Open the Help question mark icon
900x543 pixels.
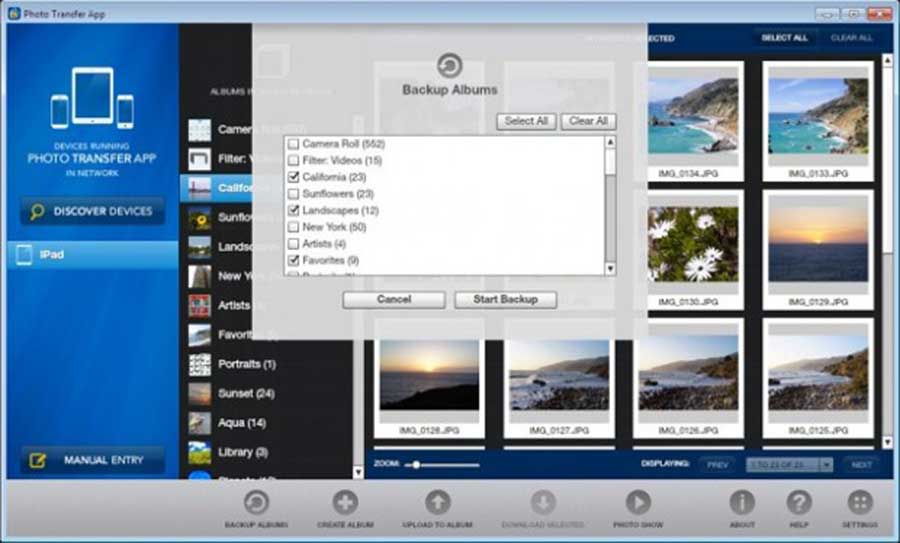pyautogui.click(x=799, y=503)
